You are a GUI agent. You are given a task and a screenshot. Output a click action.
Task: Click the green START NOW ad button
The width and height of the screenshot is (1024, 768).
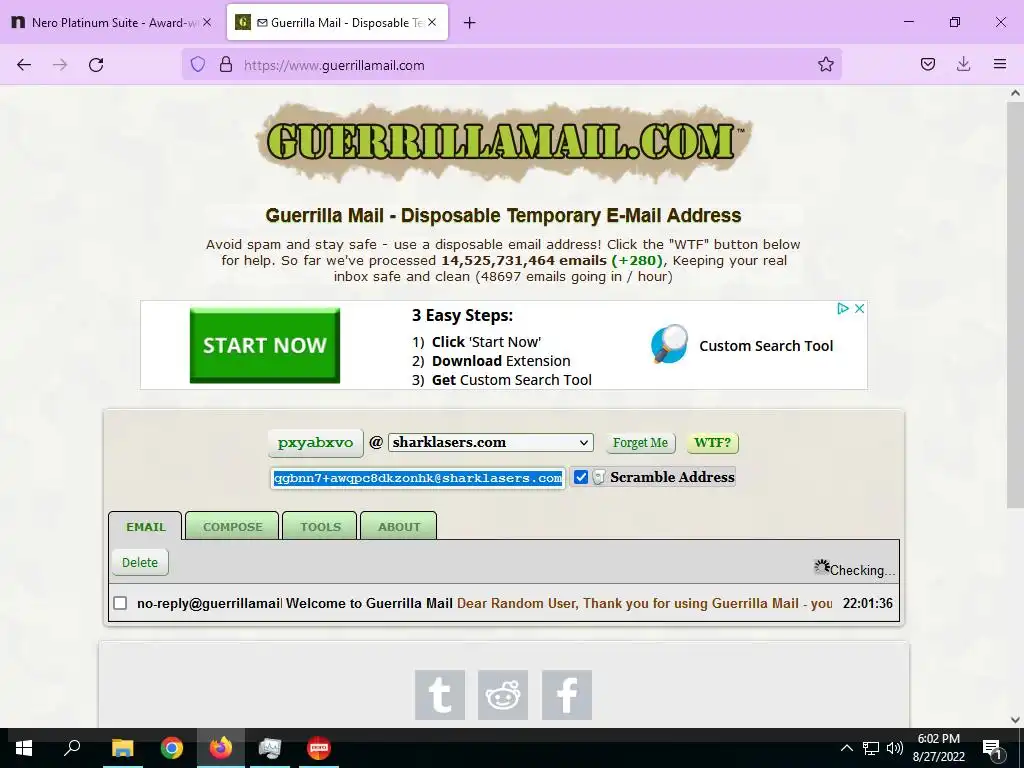tap(264, 345)
